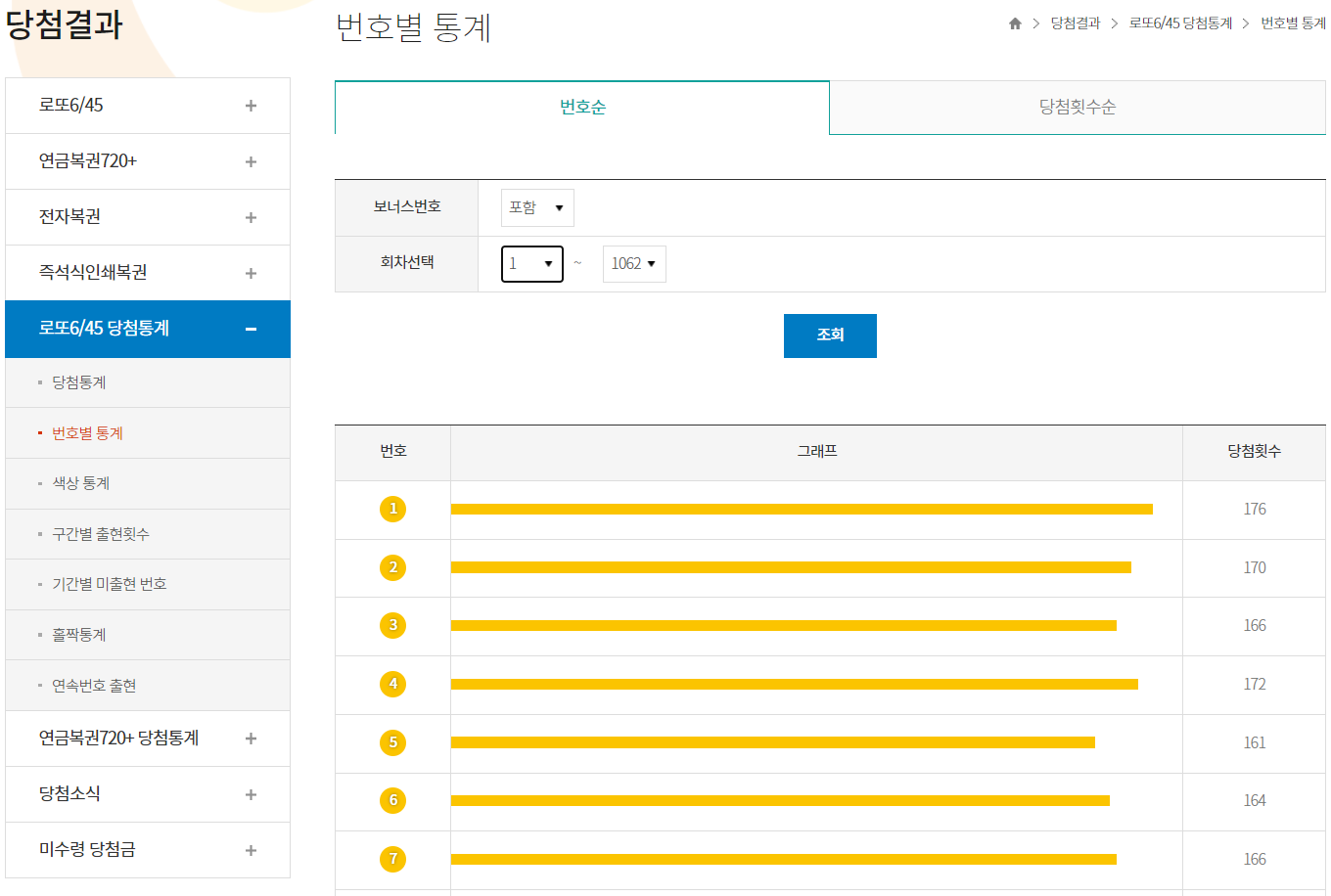Open the starting round dropdown showing 1
The height and width of the screenshot is (896, 1331).
coord(532,263)
